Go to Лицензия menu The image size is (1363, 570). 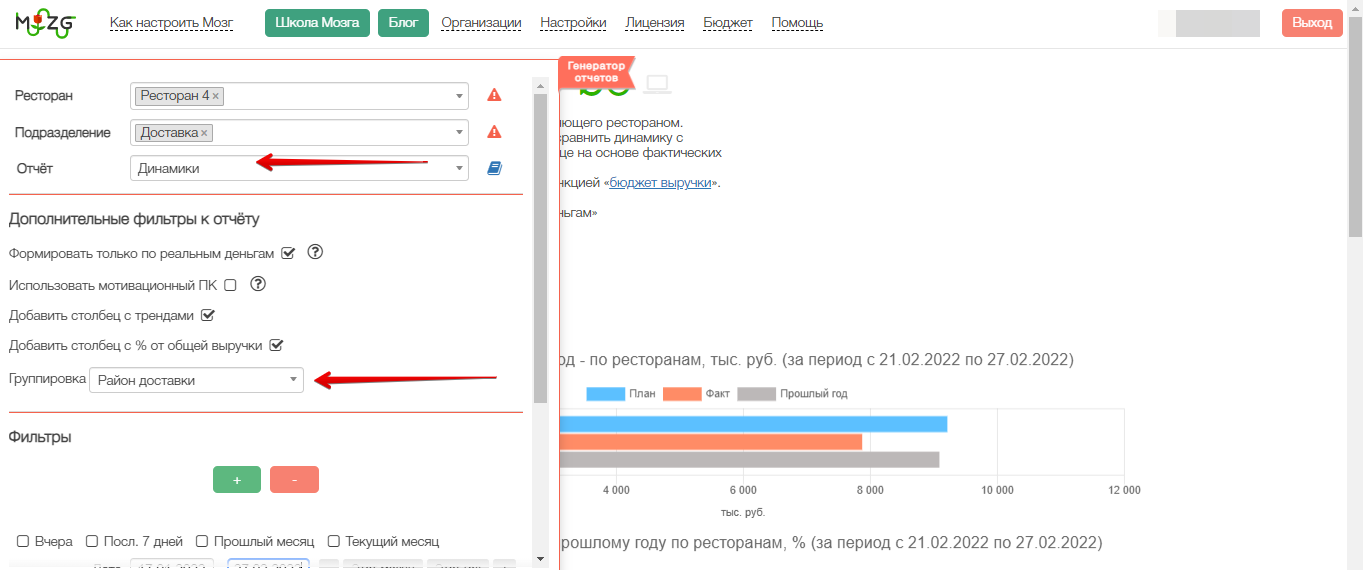pos(655,23)
